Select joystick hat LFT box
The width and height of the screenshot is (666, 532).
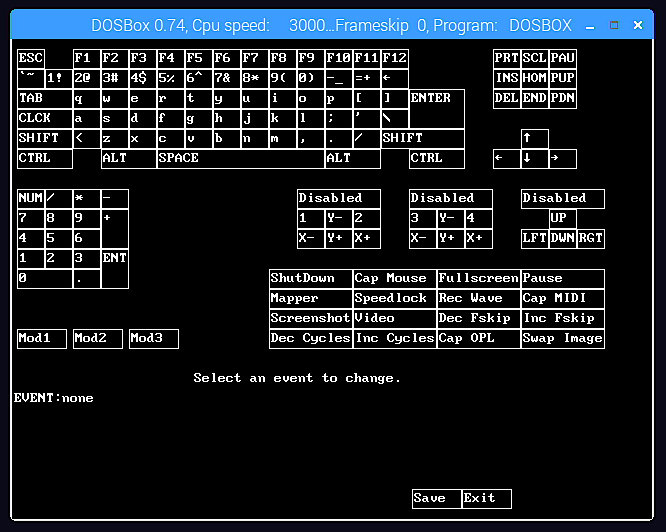point(535,239)
